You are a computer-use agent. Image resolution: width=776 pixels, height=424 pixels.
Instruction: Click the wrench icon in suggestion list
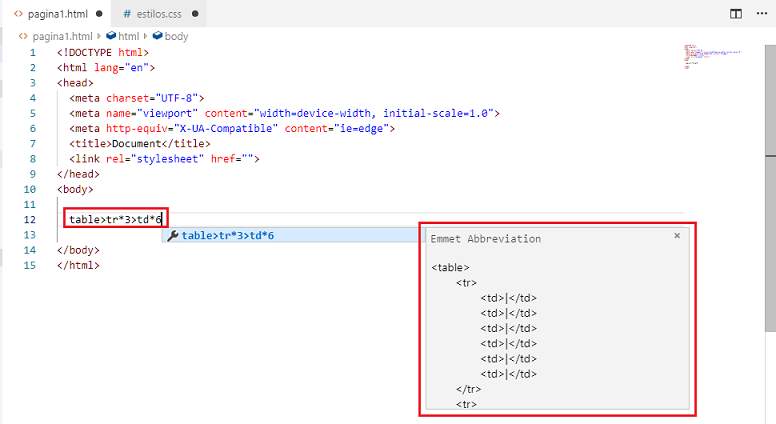pyautogui.click(x=173, y=236)
